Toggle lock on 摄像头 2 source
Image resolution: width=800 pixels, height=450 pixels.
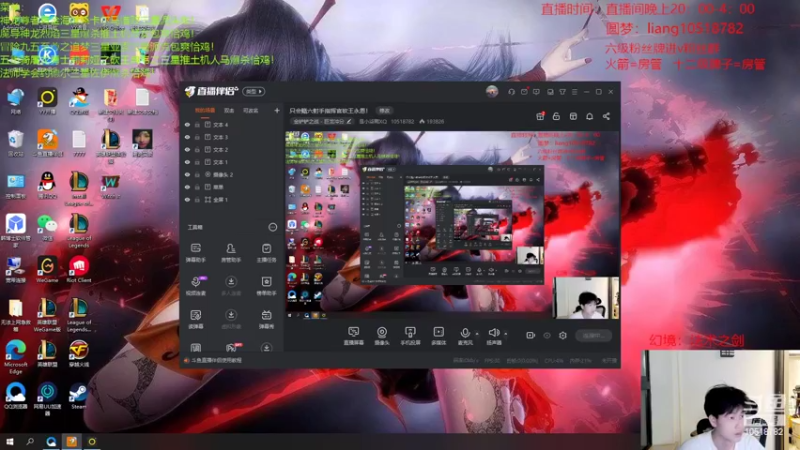197,174
